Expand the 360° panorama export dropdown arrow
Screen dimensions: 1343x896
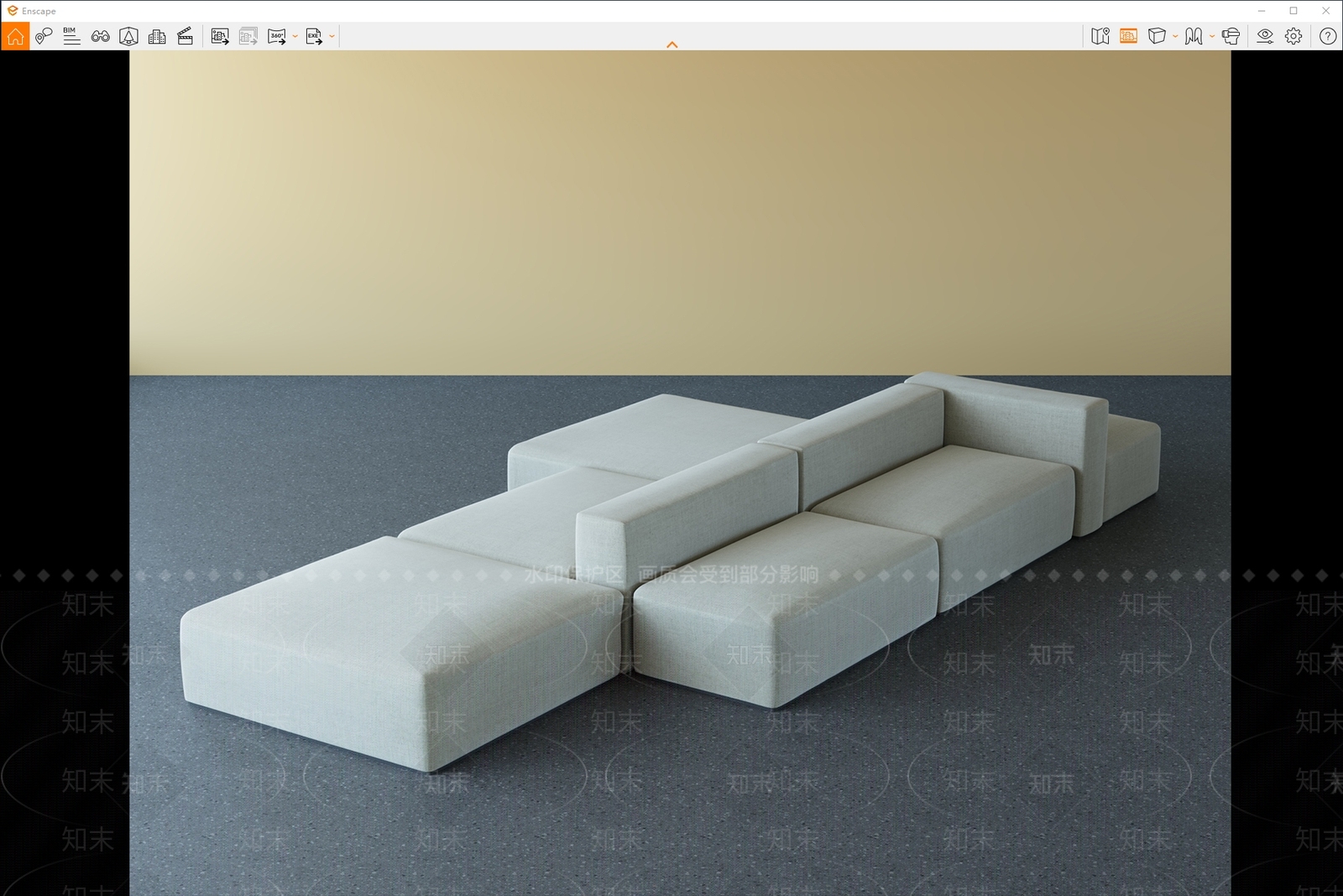tap(295, 36)
